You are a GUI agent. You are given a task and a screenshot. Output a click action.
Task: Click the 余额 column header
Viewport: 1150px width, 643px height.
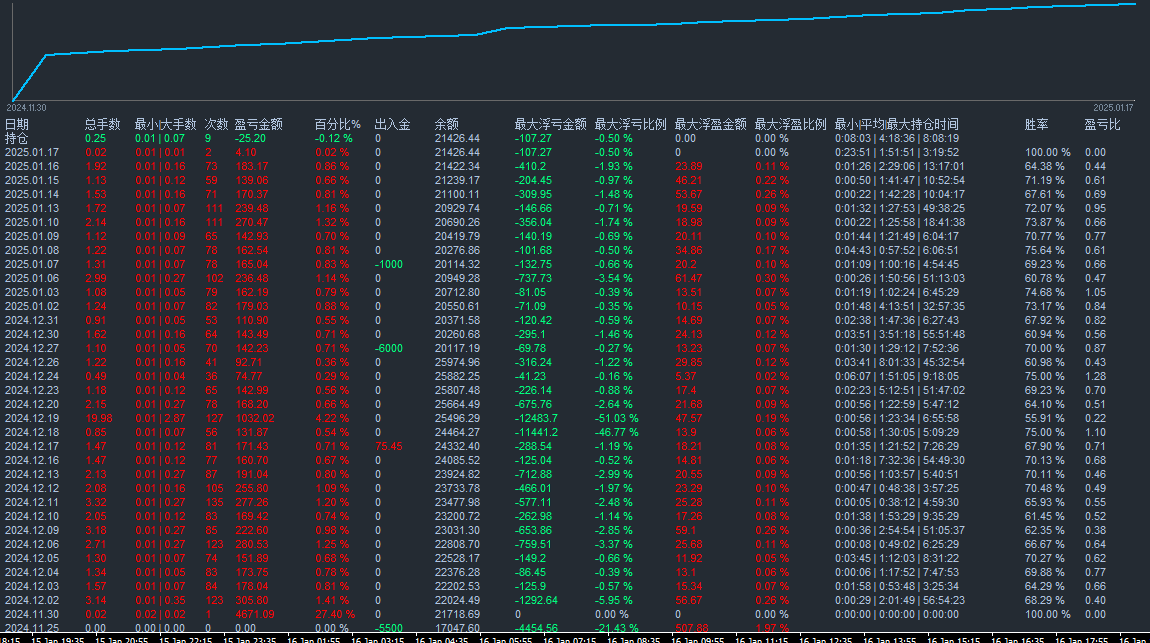click(x=447, y=124)
